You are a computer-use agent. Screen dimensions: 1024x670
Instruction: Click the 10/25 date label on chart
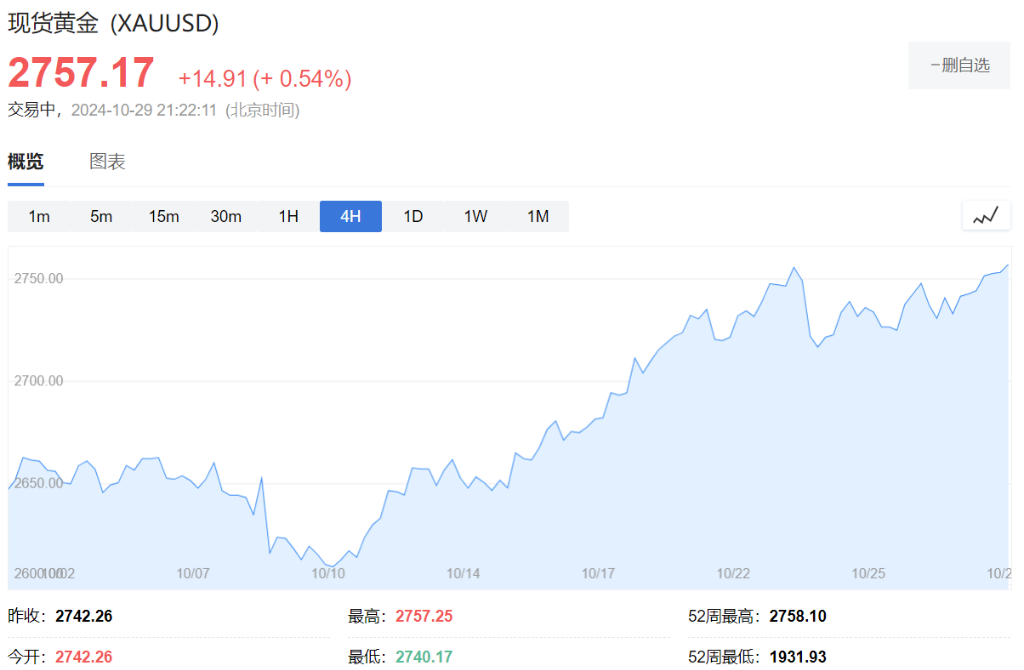pyautogui.click(x=869, y=573)
